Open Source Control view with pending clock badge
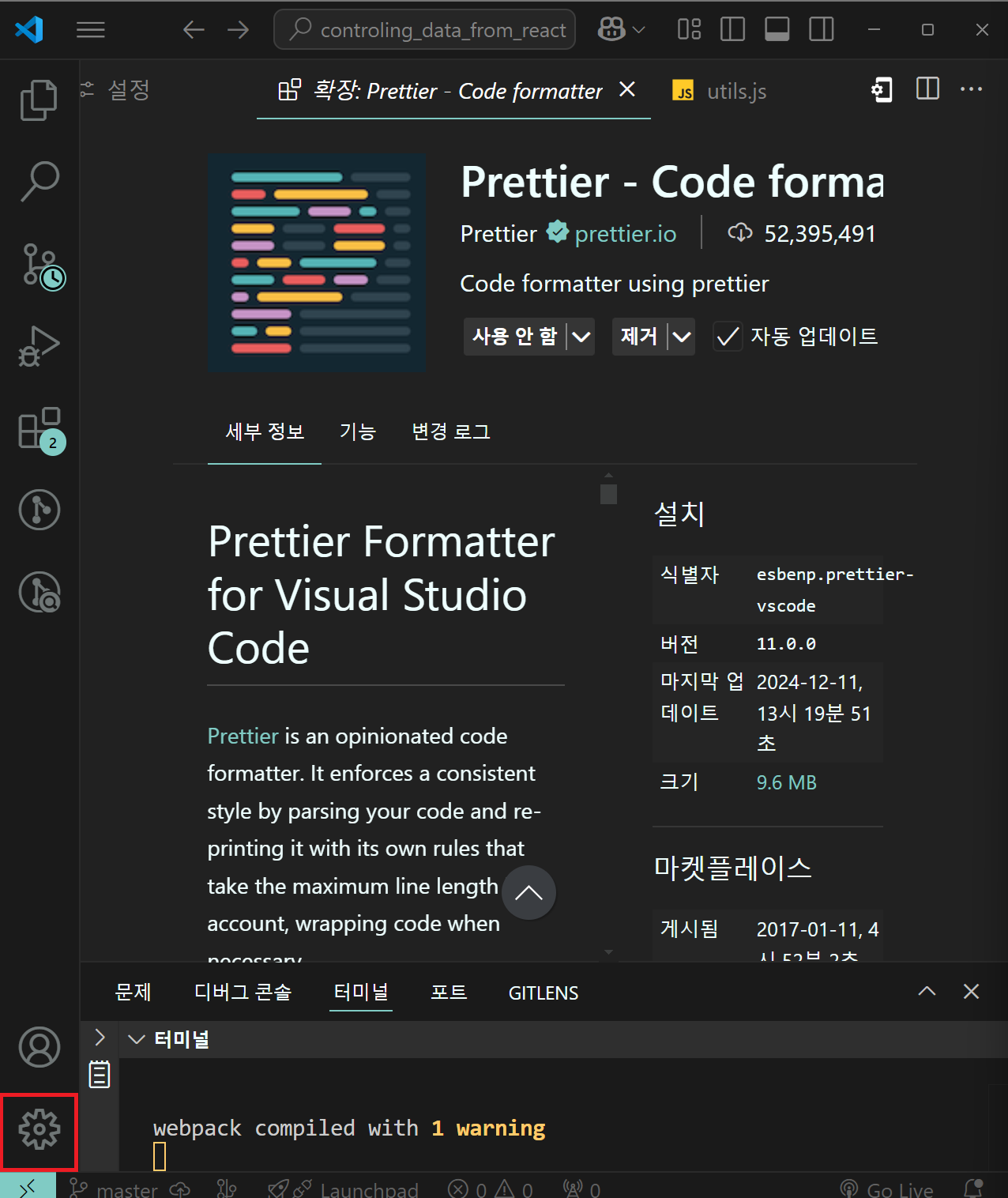 [42, 266]
